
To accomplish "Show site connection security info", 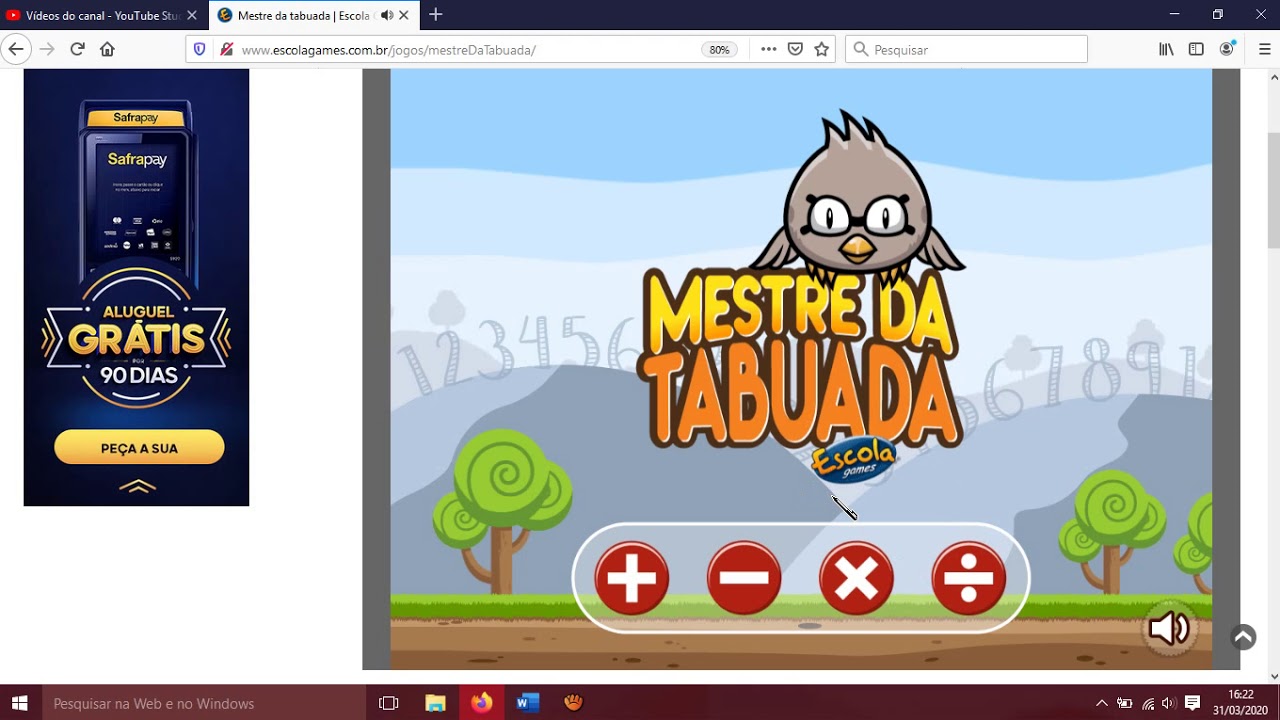I will [226, 49].
